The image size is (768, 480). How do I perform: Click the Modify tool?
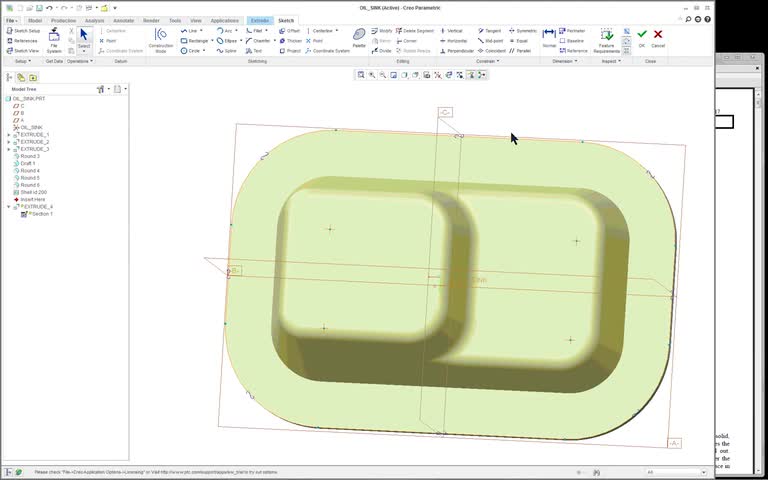(x=382, y=31)
